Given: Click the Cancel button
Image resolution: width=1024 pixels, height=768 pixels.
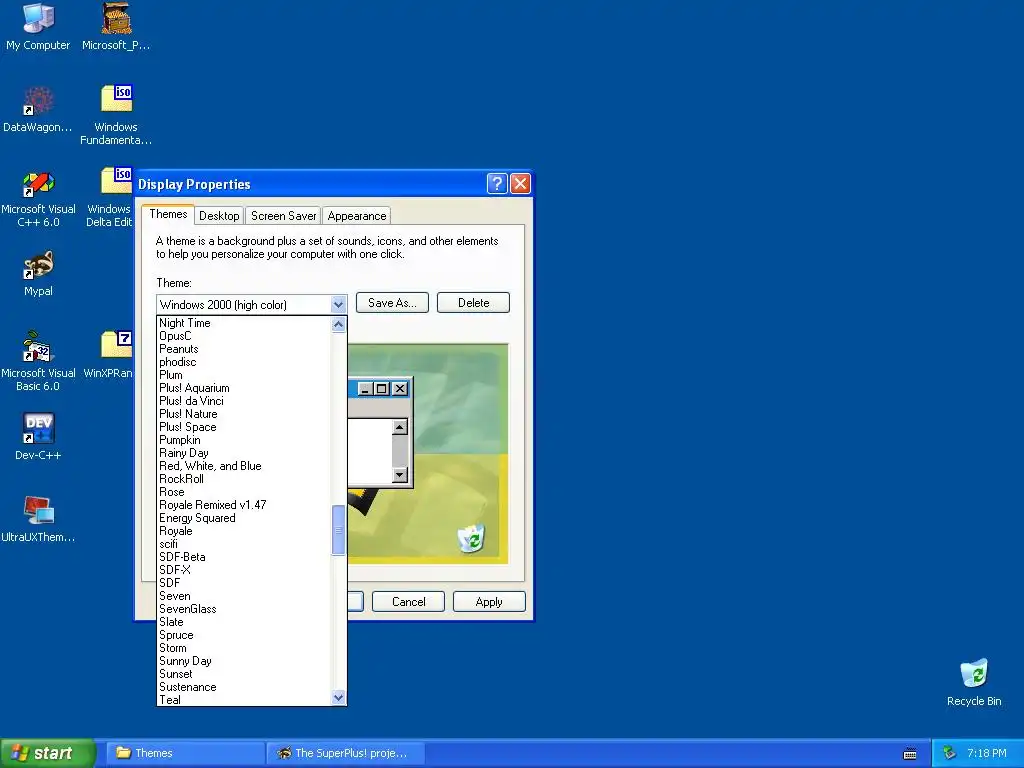Looking at the screenshot, I should pyautogui.click(x=408, y=601).
